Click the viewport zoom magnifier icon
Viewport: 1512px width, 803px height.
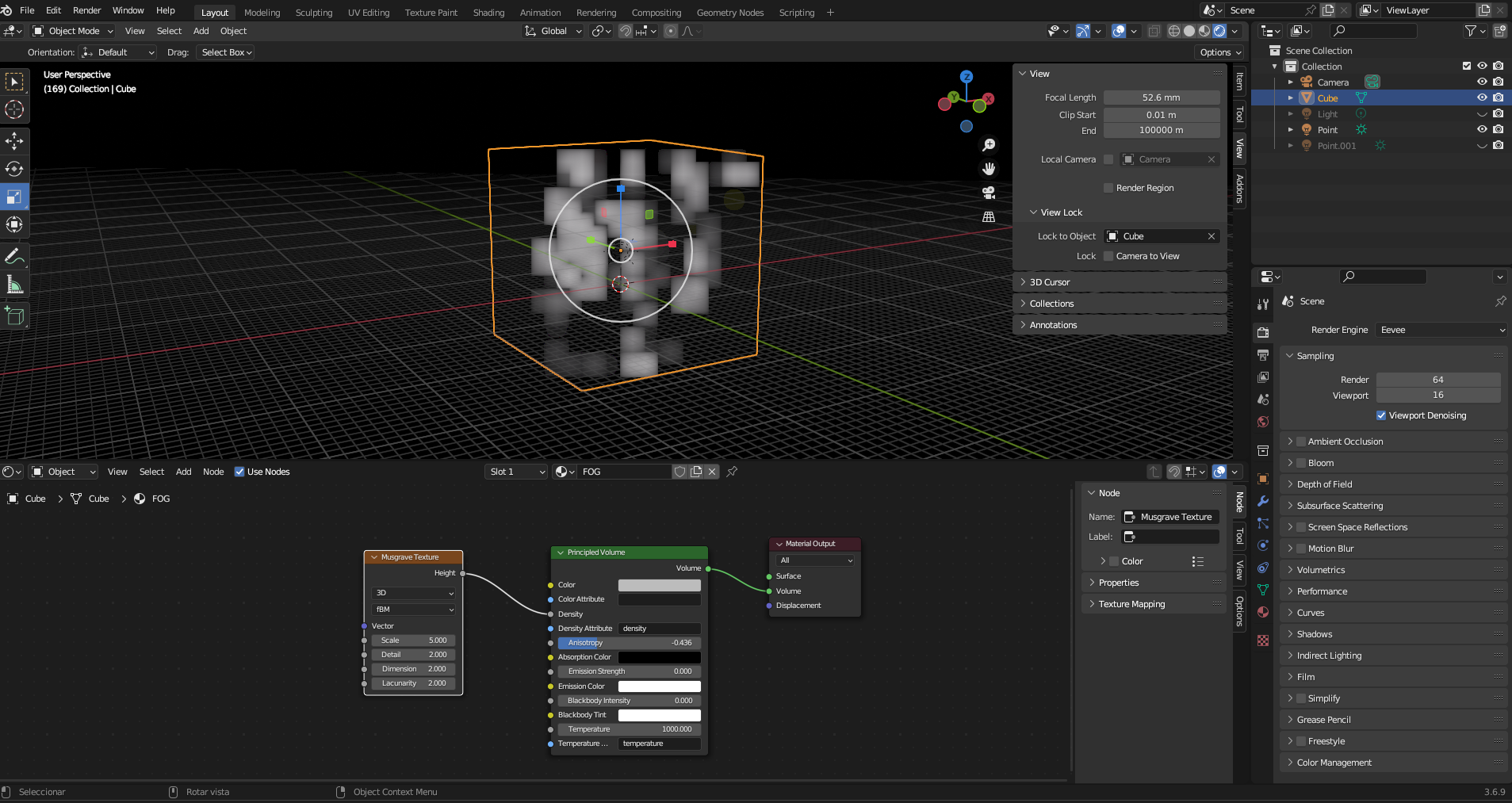tap(989, 145)
